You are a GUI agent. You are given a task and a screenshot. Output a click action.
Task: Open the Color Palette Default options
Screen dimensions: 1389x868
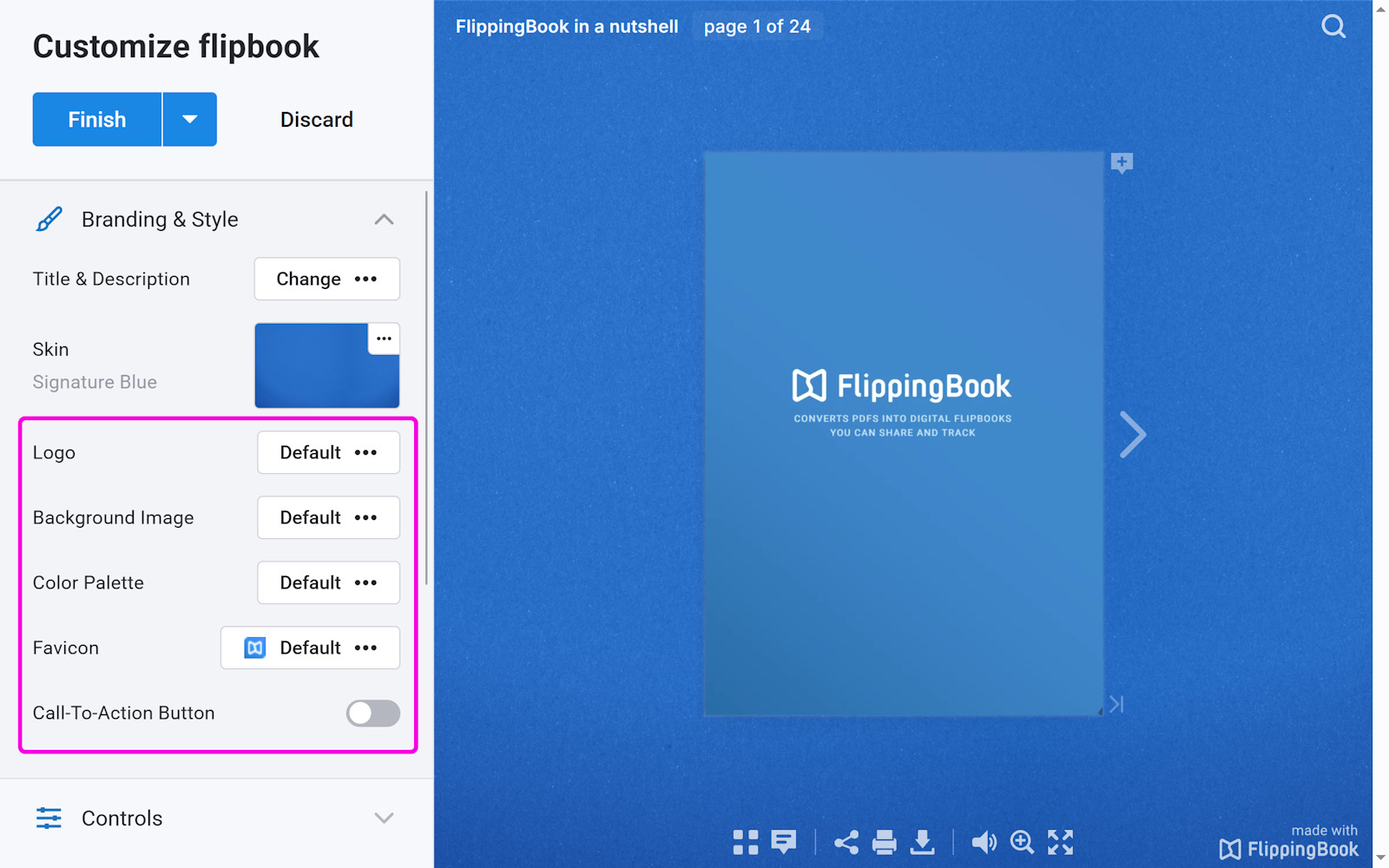point(329,582)
